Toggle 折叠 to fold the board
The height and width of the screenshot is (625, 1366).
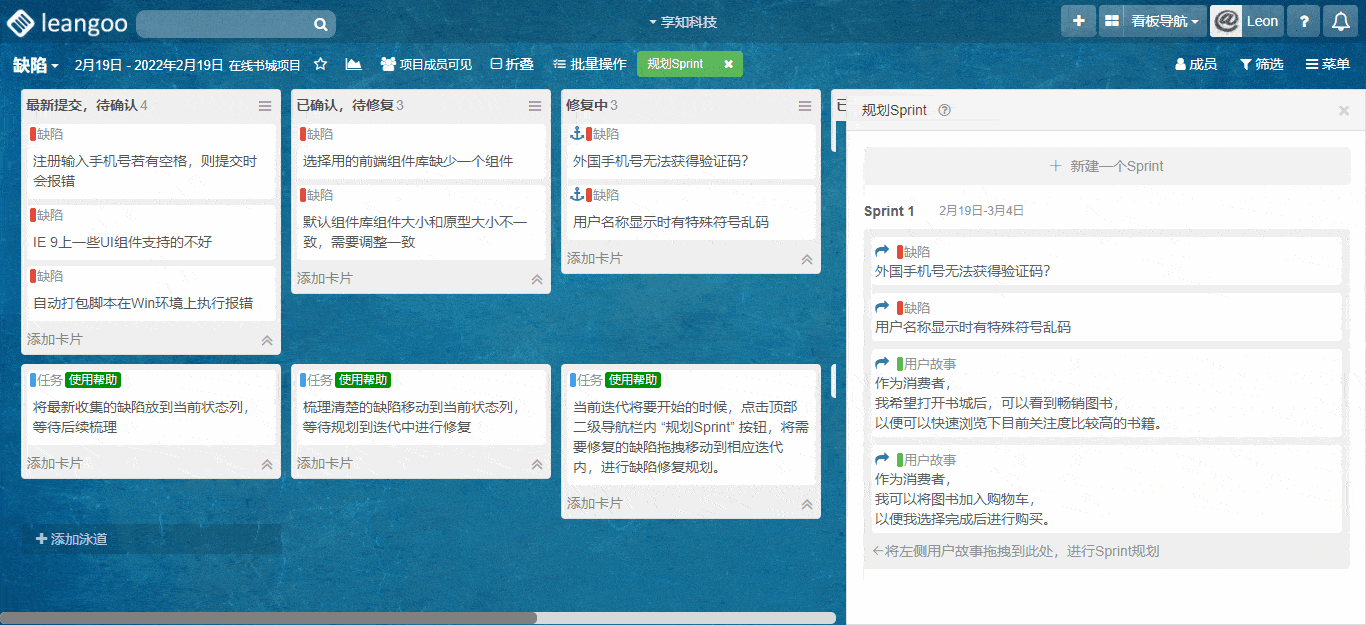512,64
